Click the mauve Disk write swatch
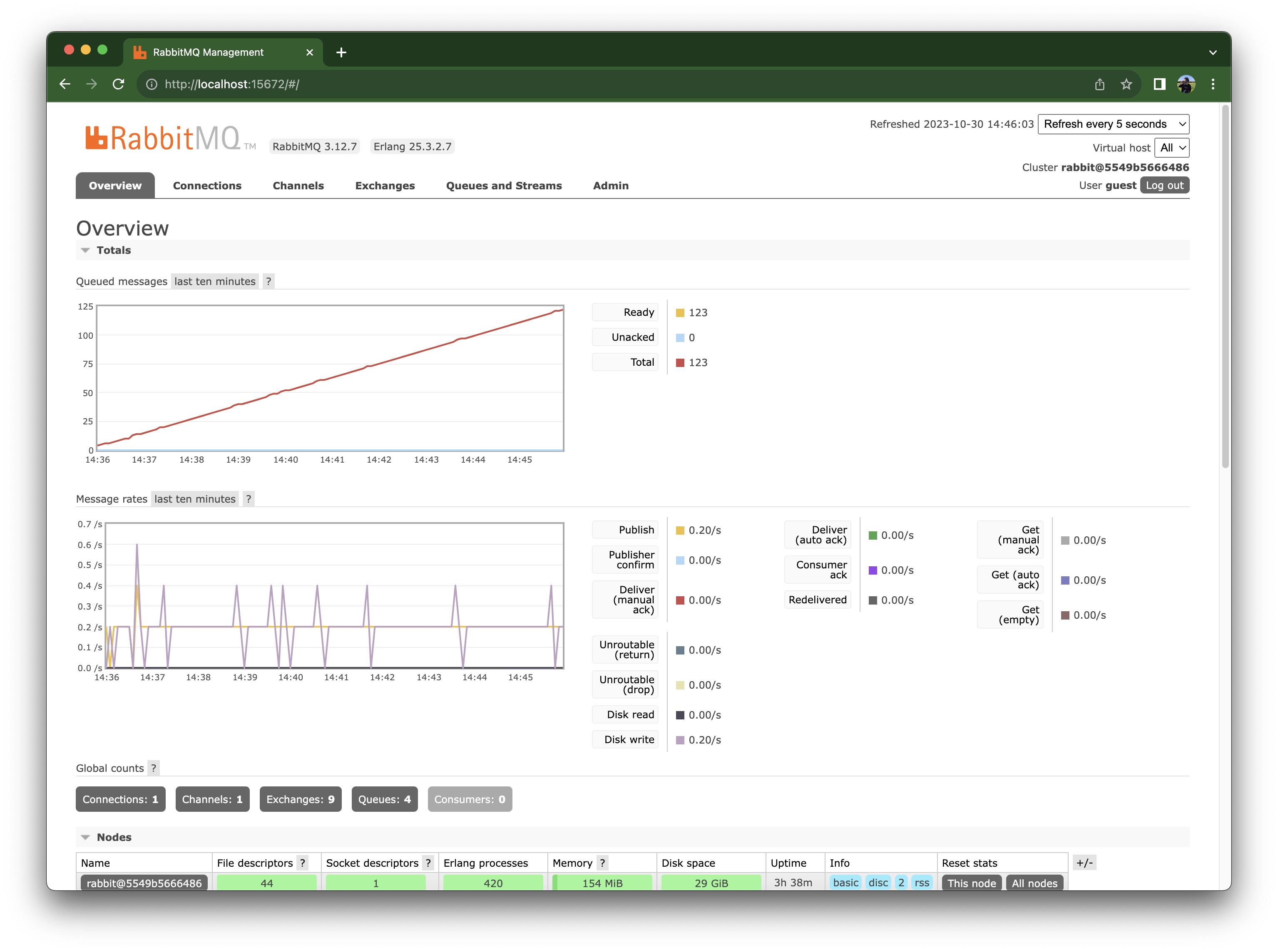 click(680, 740)
